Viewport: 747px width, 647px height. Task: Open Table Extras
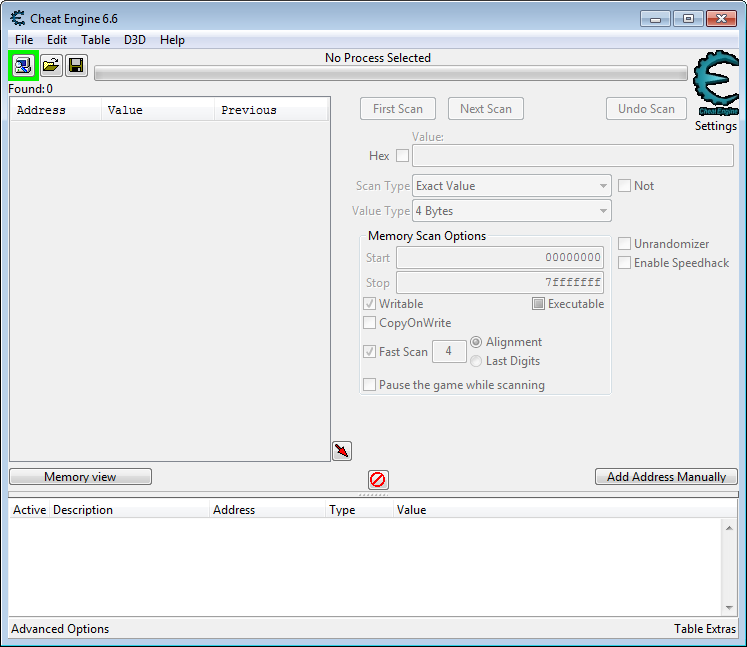705,629
